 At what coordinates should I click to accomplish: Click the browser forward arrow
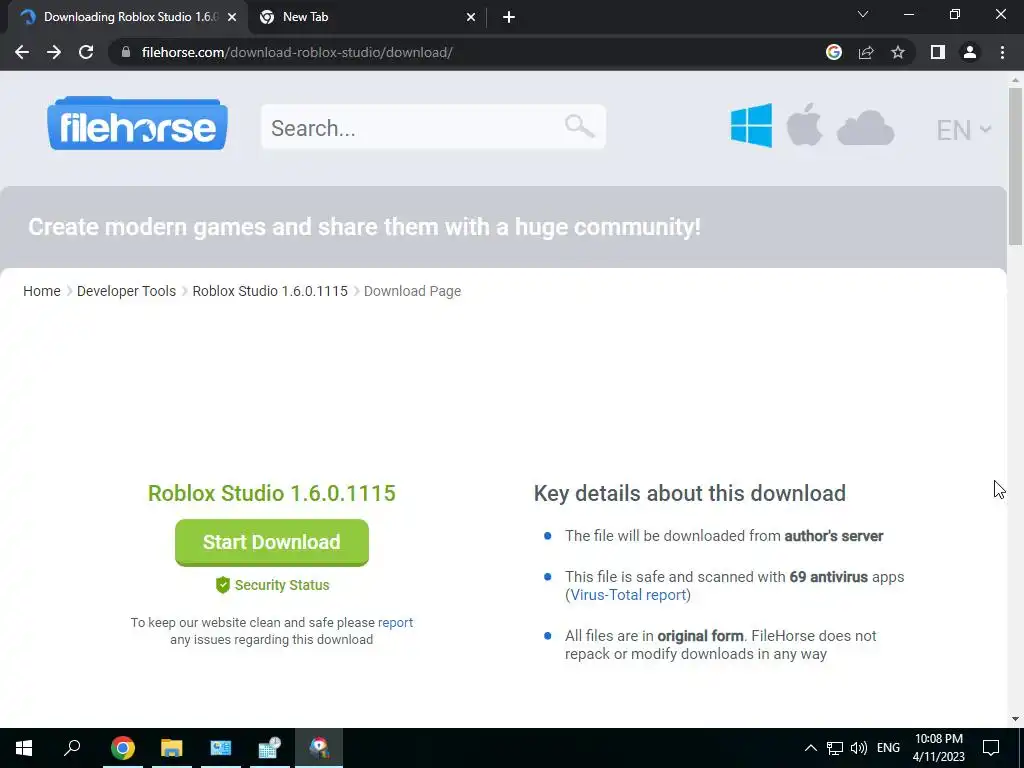[x=54, y=52]
